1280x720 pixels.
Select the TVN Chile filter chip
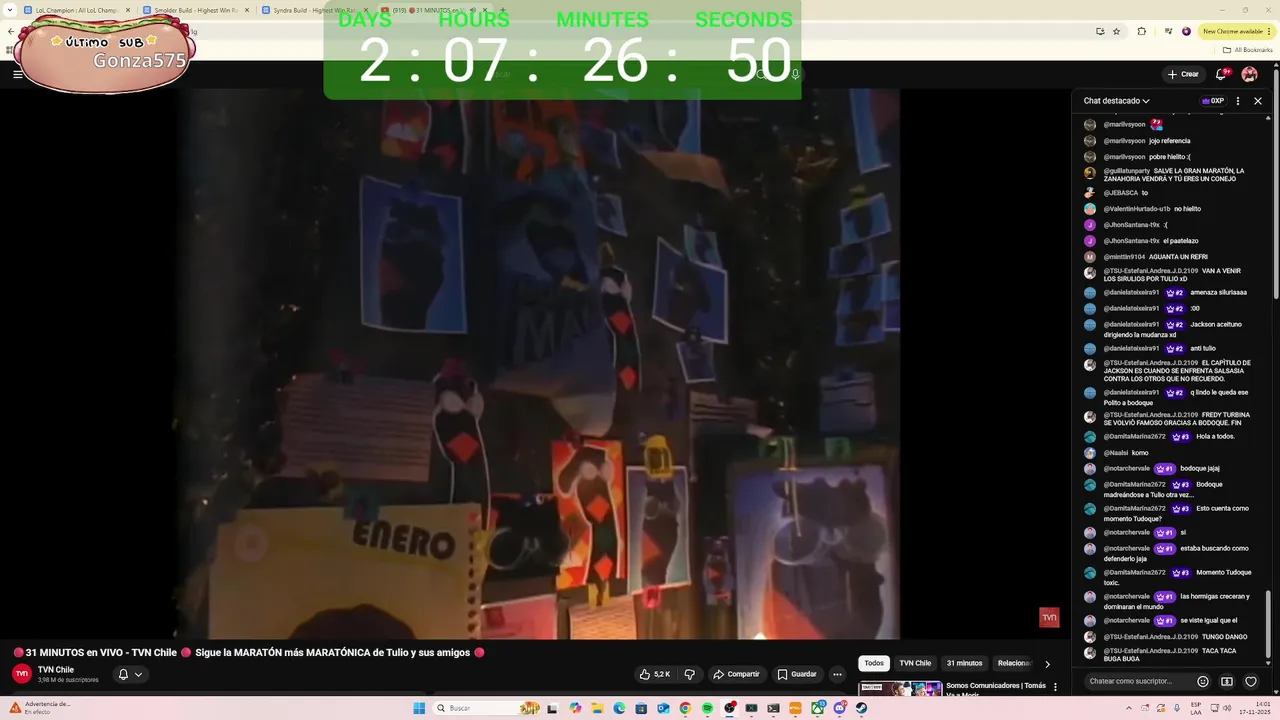tap(915, 663)
